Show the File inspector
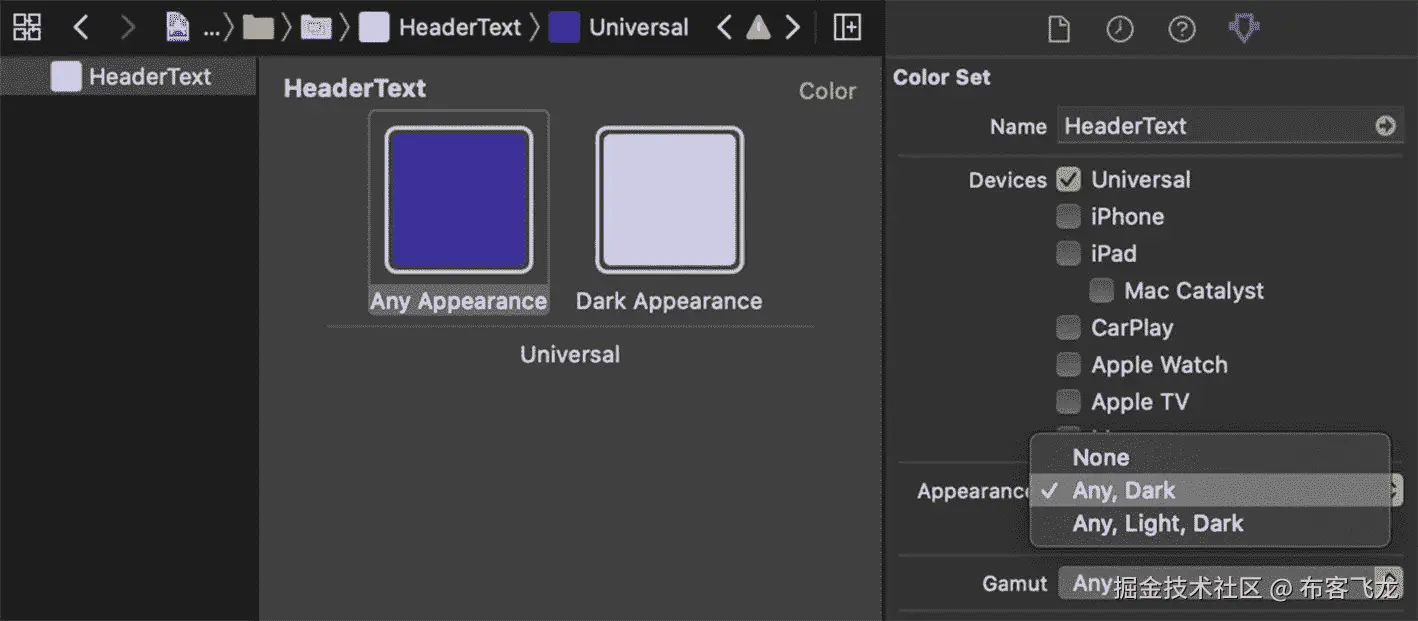The image size is (1418, 621). (x=1058, y=29)
